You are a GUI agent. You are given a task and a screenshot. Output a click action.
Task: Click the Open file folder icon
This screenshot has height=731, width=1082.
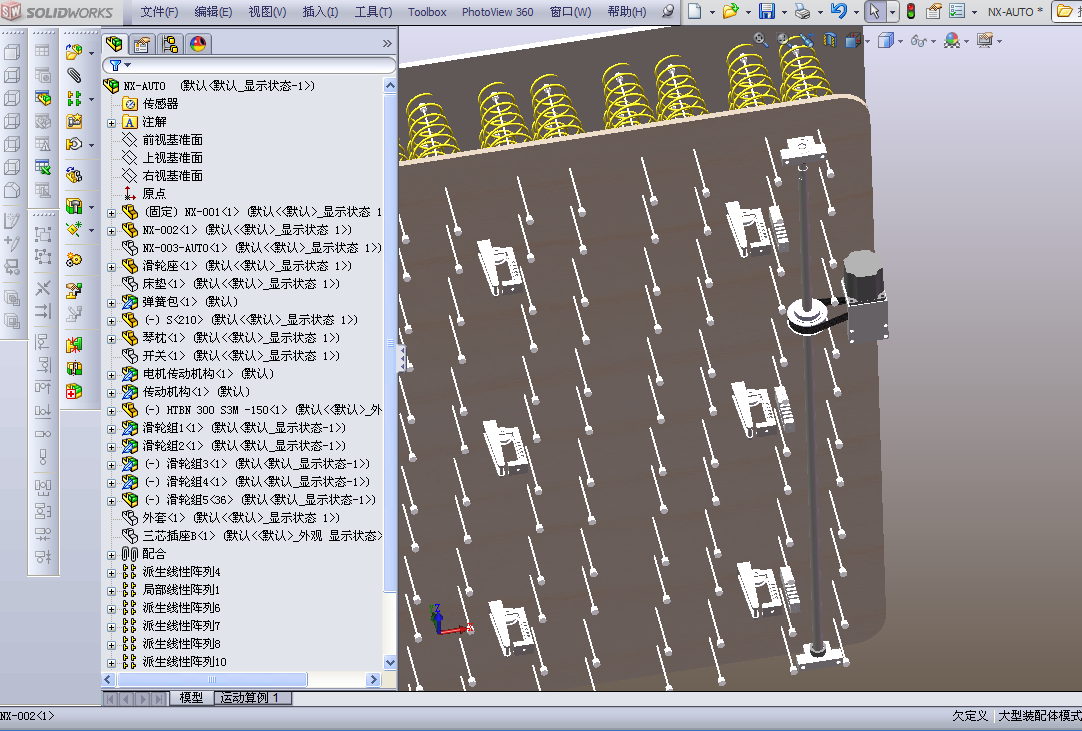click(x=730, y=11)
